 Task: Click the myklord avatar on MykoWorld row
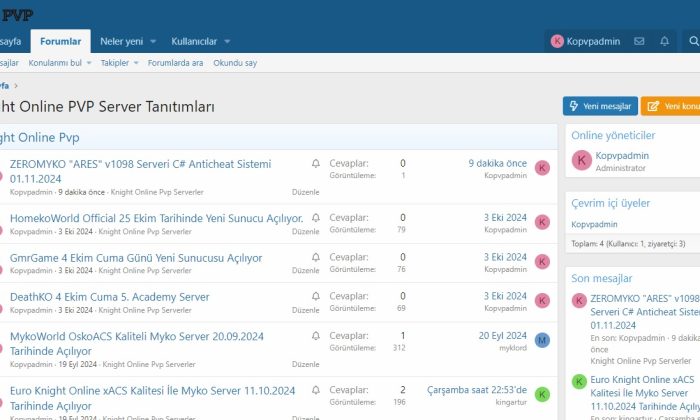pos(542,341)
